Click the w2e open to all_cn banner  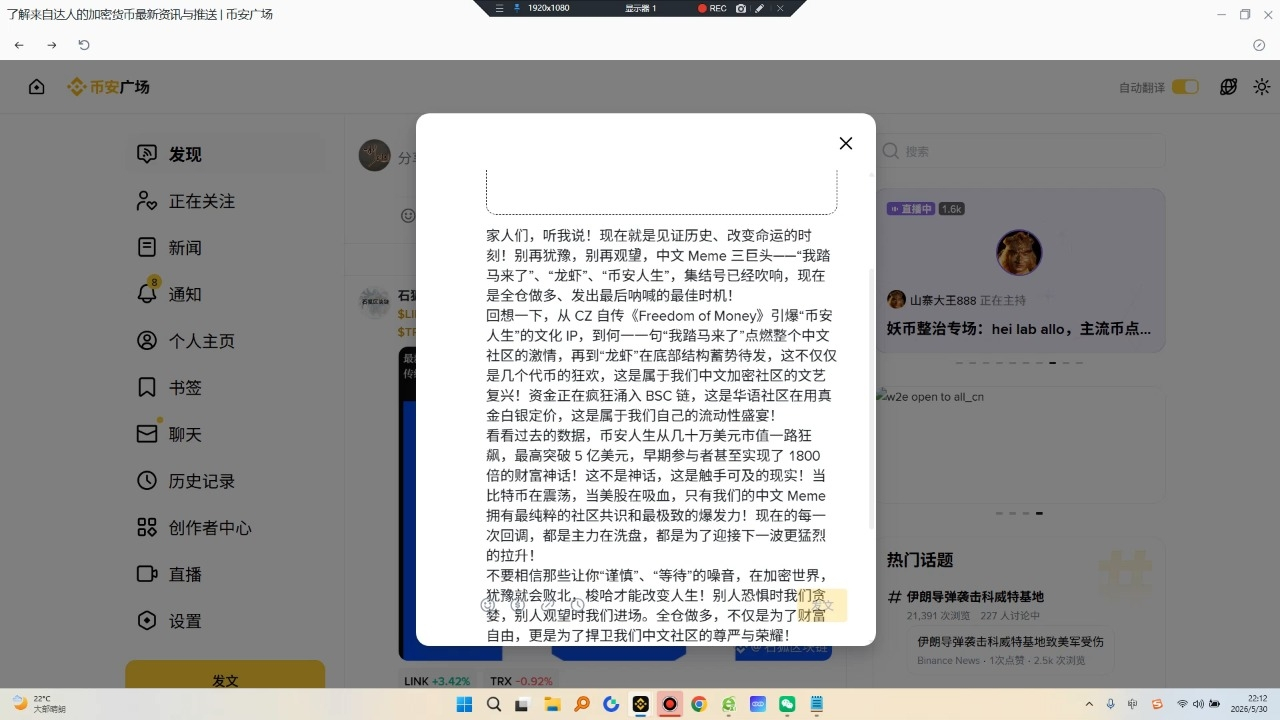[1021, 447]
